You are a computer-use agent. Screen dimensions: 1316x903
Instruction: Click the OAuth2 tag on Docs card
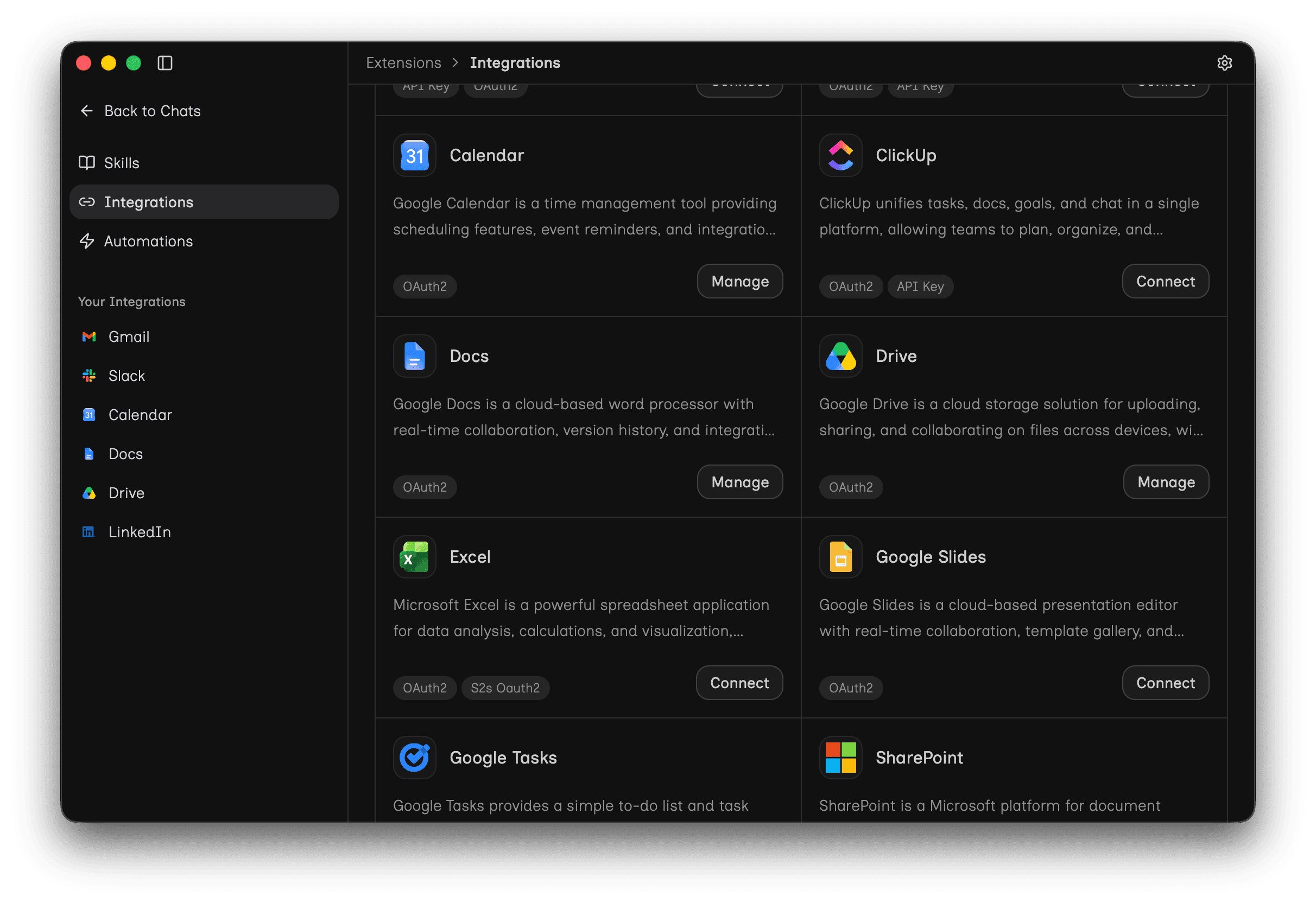point(425,487)
